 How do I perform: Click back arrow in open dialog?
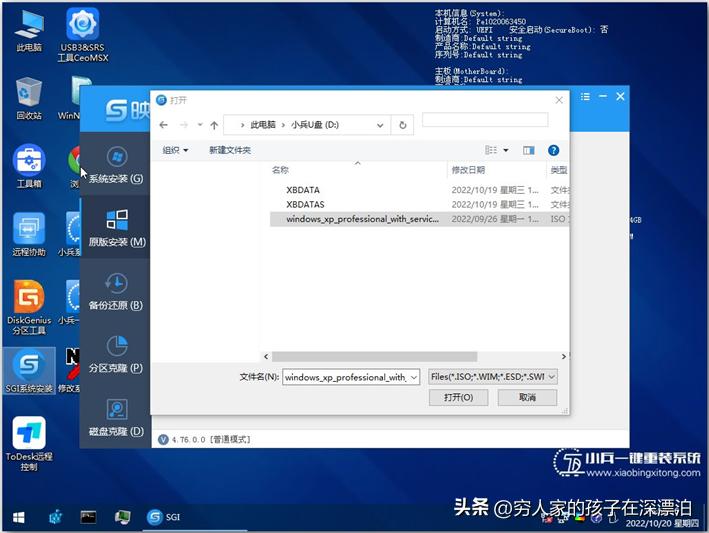164,125
